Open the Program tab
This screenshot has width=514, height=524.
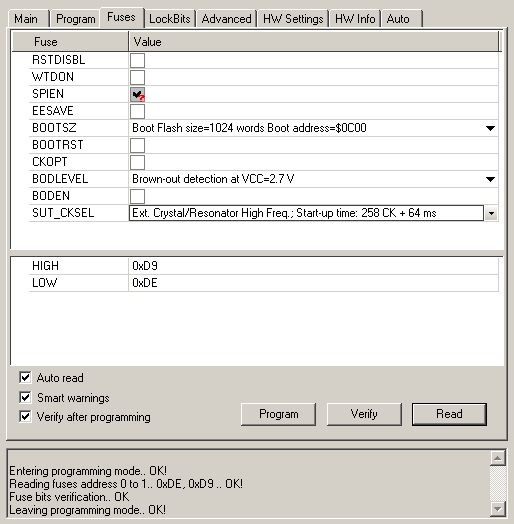click(x=76, y=19)
